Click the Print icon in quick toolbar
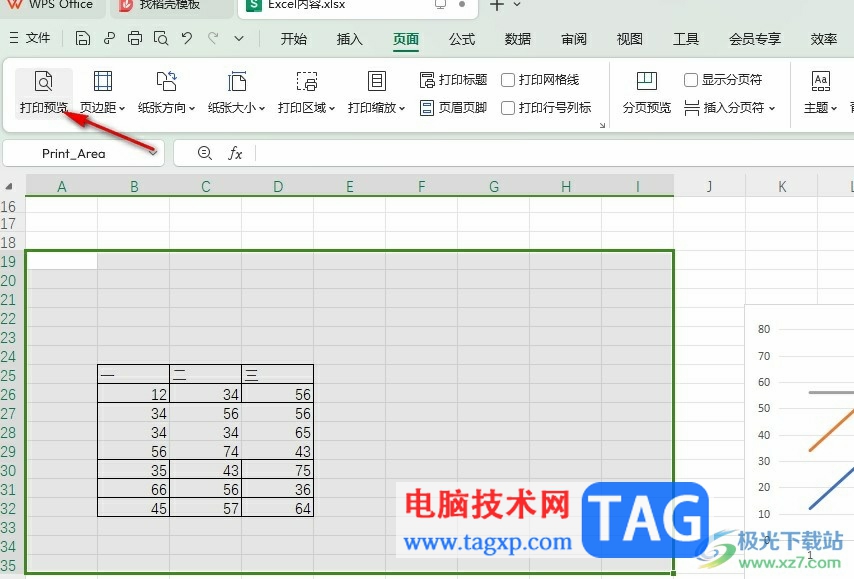Screen dimensions: 854x579 [135, 38]
